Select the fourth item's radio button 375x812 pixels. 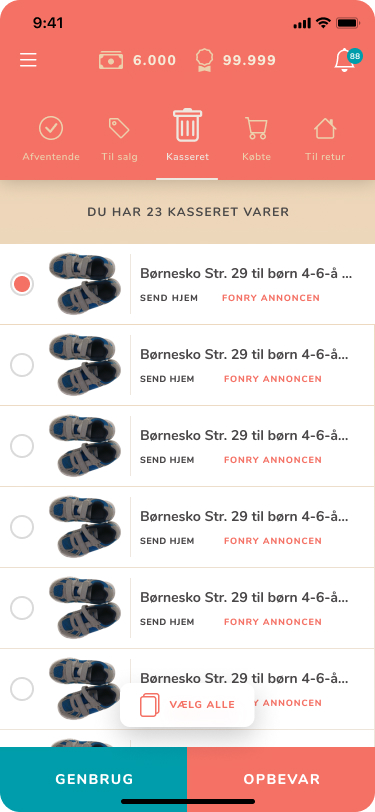pos(22,527)
